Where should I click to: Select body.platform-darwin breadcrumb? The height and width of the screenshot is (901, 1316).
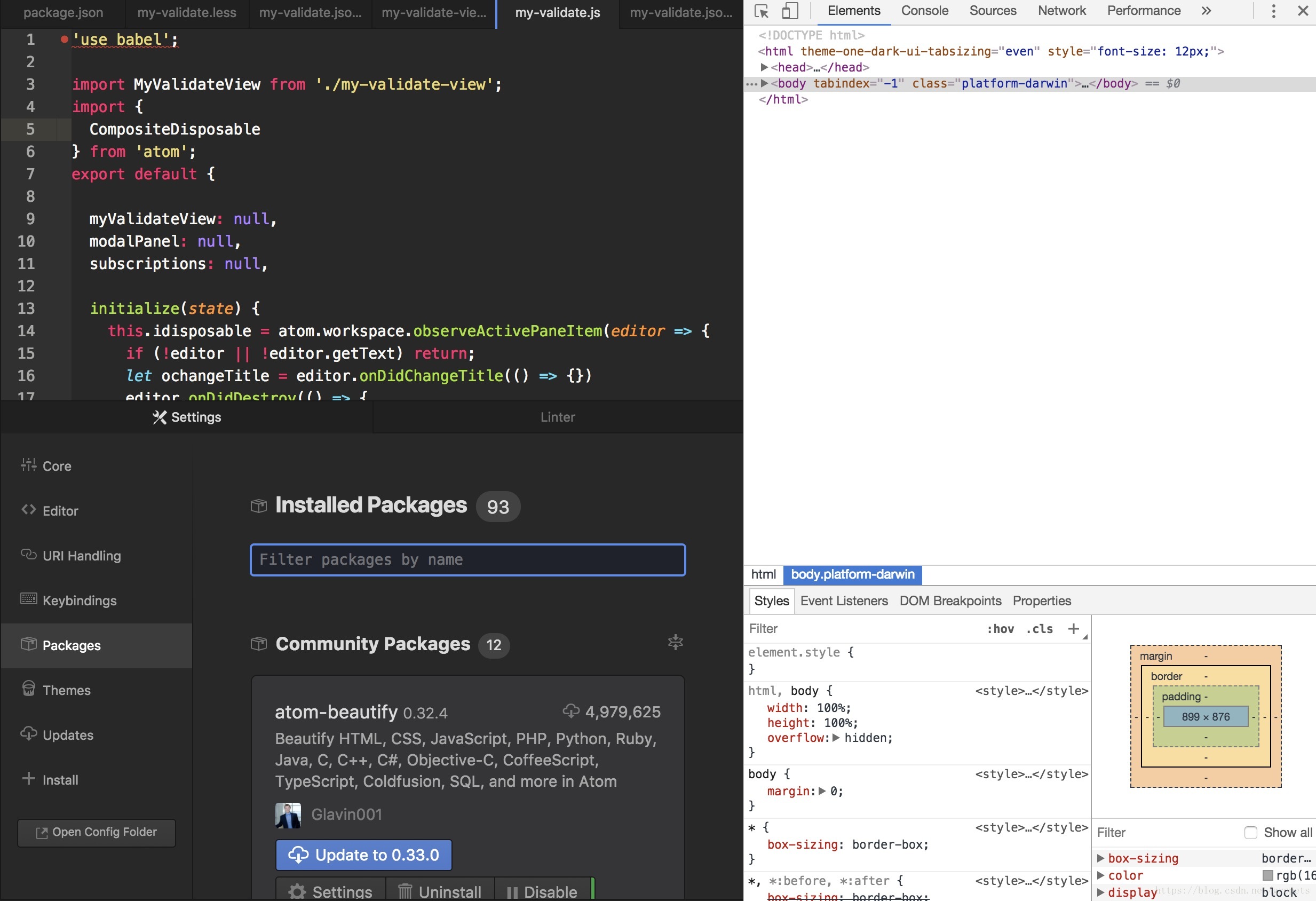(853, 574)
